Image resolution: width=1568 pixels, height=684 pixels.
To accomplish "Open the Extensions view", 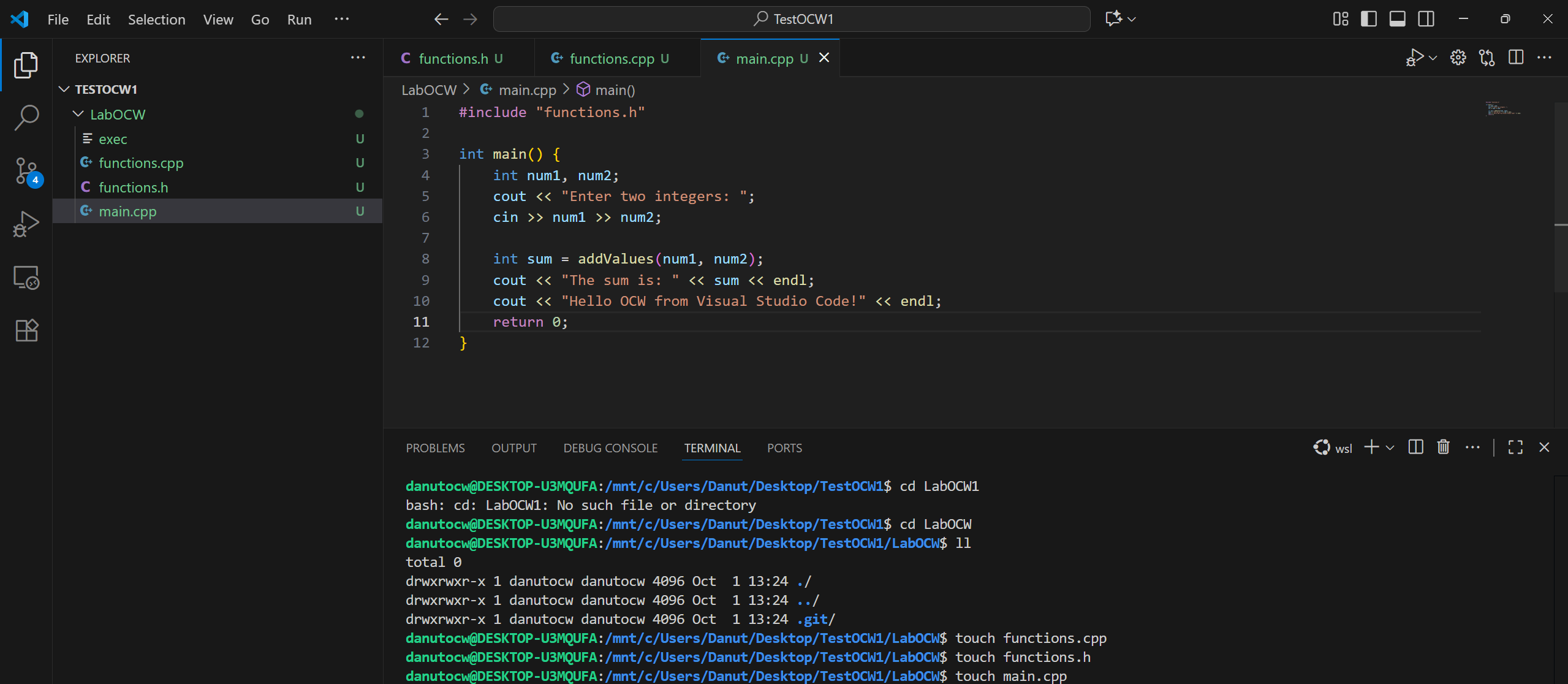I will (x=26, y=330).
